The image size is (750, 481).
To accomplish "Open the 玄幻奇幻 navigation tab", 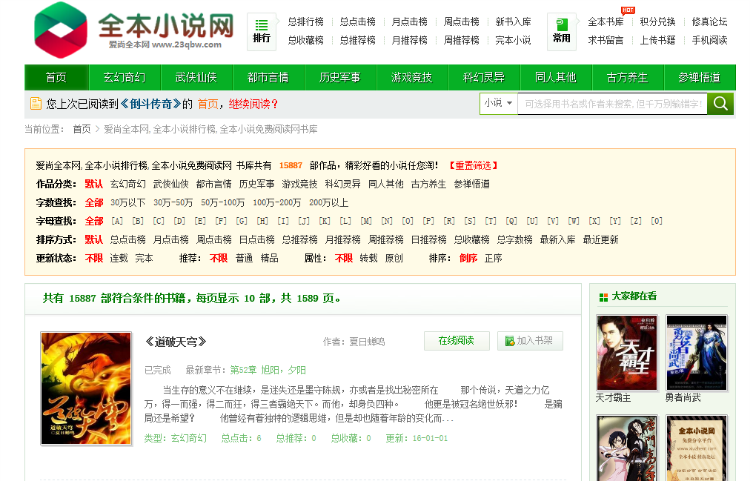I will pyautogui.click(x=125, y=77).
